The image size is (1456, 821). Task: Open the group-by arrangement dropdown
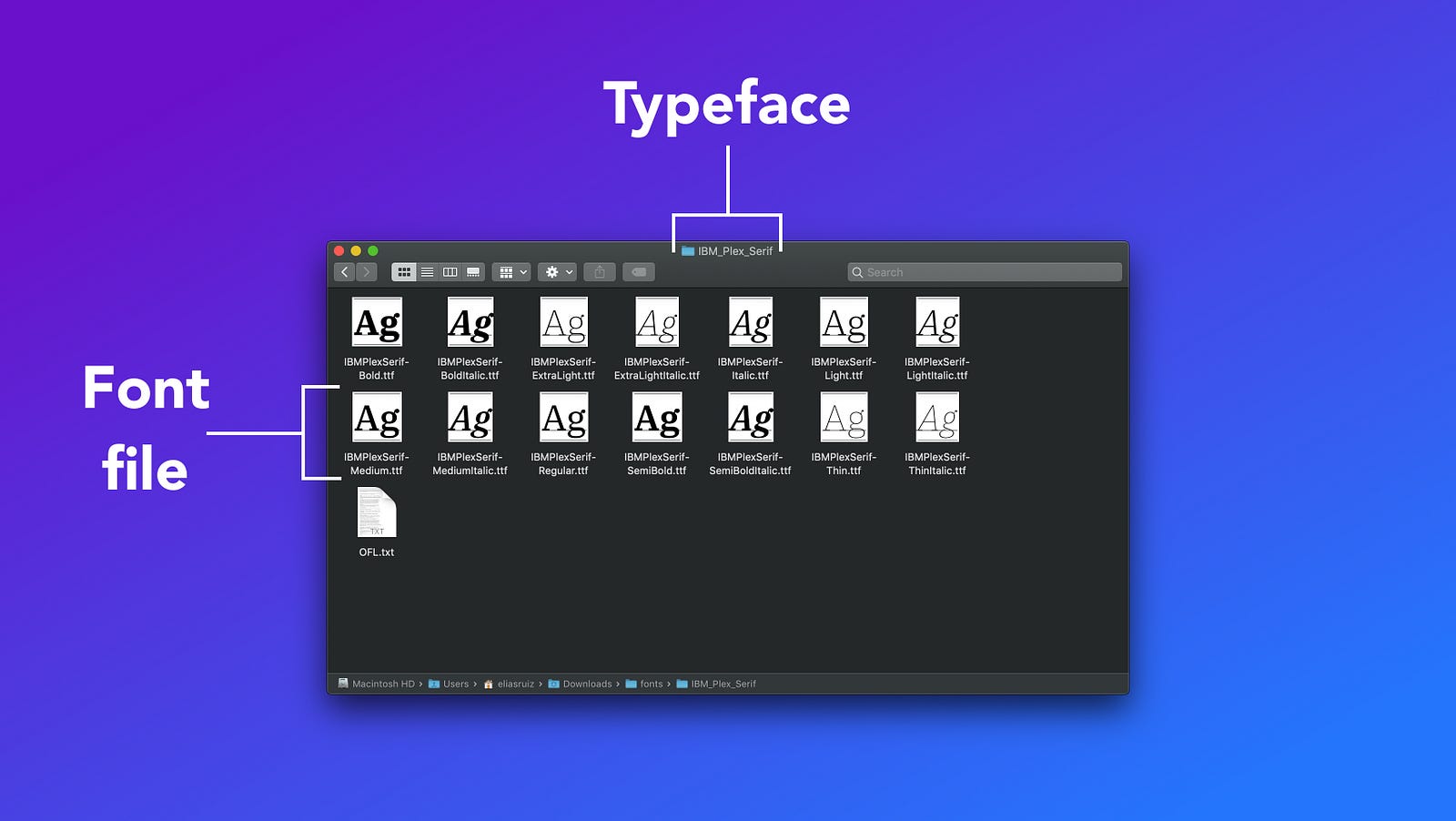pyautogui.click(x=511, y=272)
